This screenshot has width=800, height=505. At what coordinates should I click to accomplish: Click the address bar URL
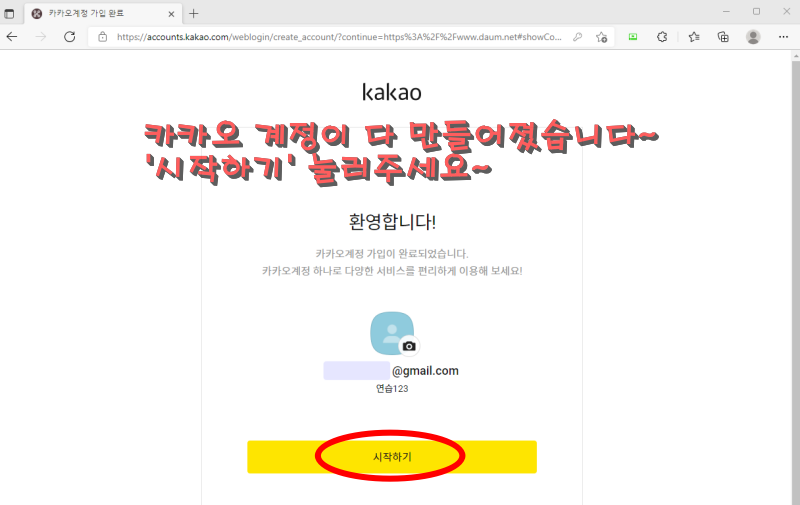pos(339,37)
